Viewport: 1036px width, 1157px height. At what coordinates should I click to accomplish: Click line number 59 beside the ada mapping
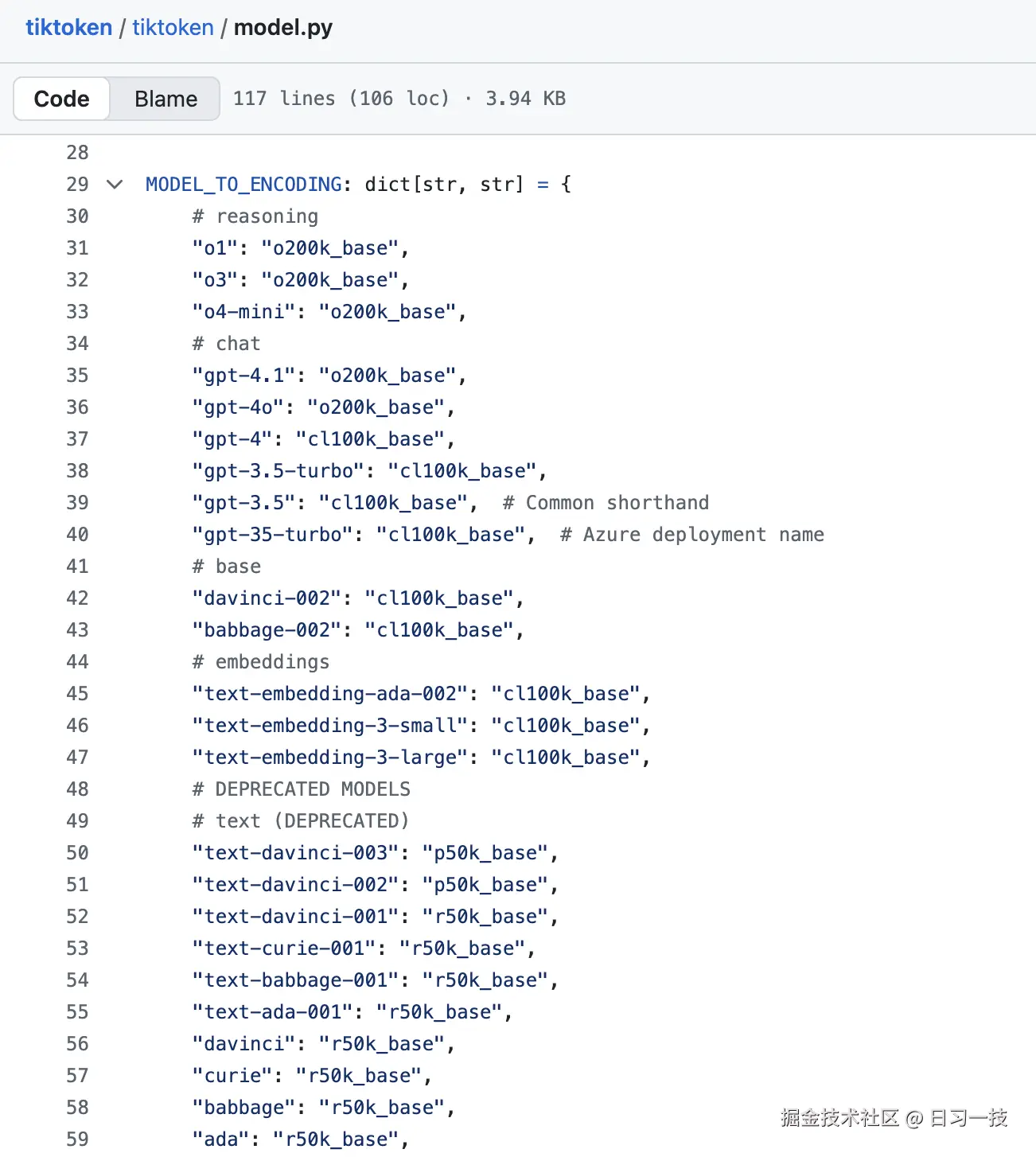tap(77, 1139)
